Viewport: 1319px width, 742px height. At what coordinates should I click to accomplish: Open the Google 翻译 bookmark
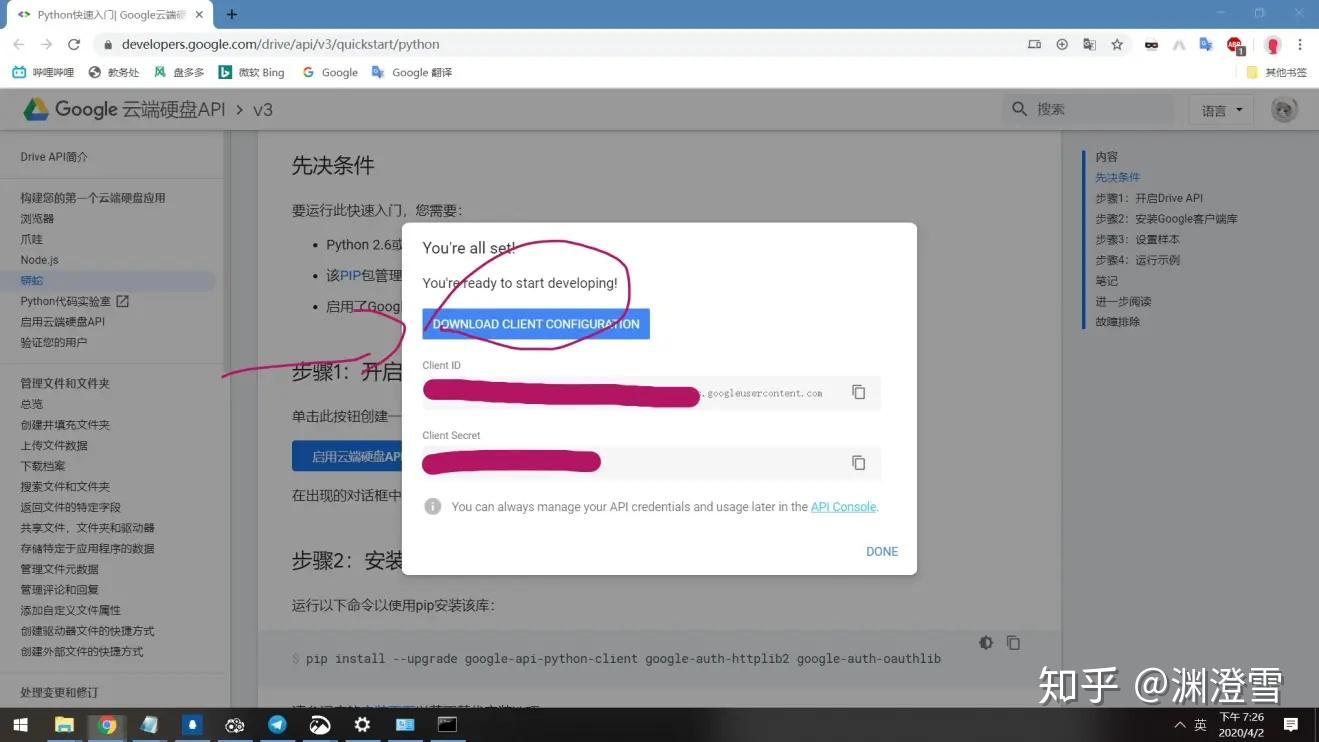pyautogui.click(x=411, y=72)
